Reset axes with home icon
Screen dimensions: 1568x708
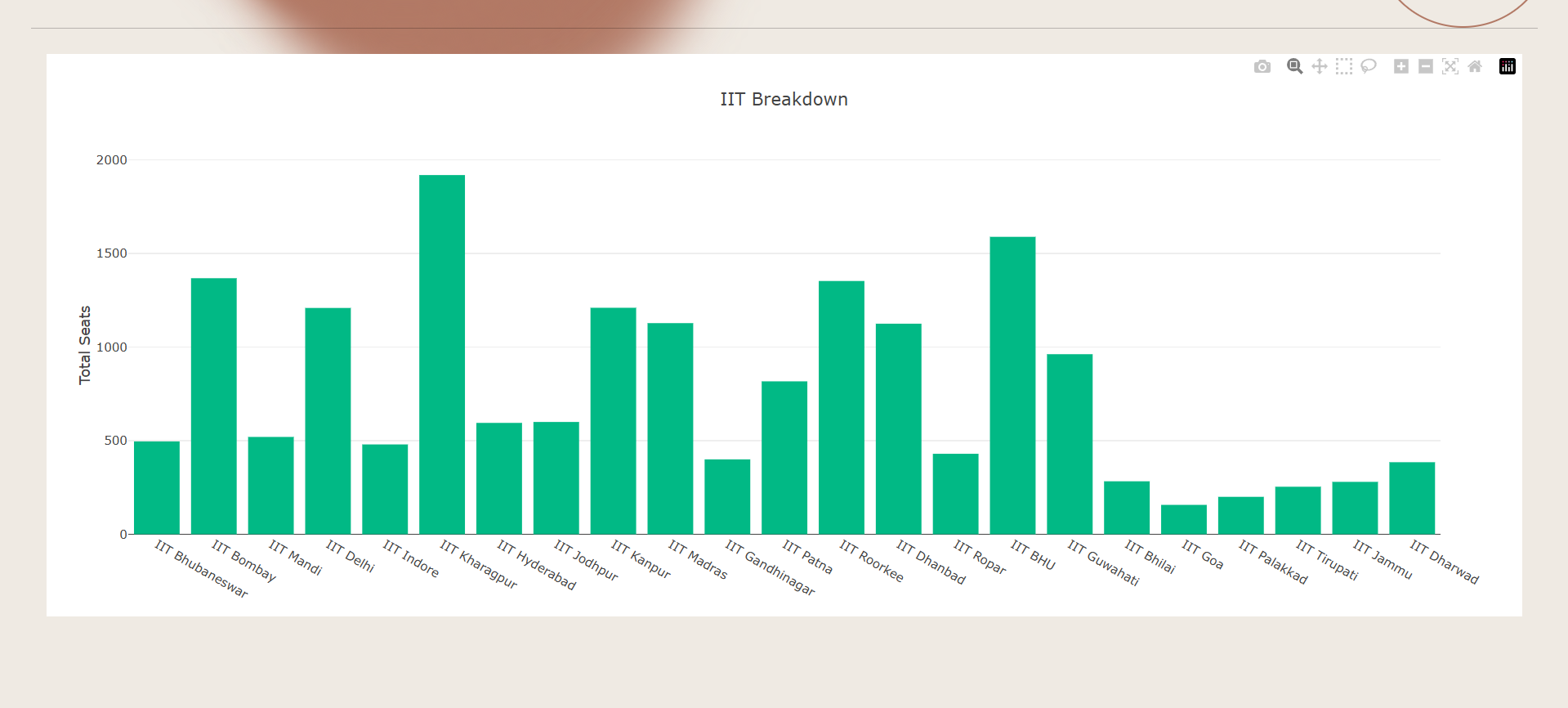click(x=1475, y=66)
